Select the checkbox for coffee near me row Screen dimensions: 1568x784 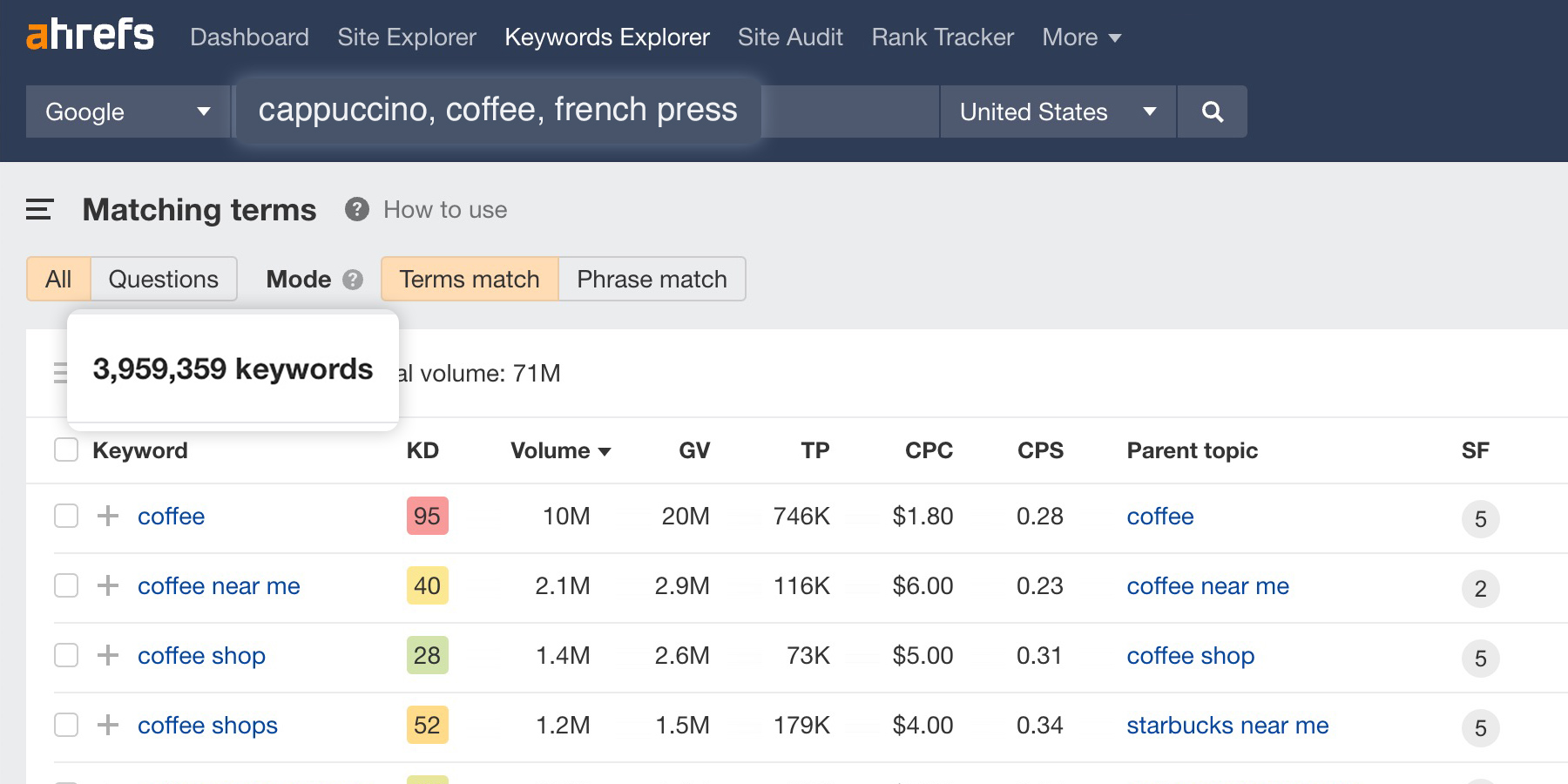coord(66,585)
